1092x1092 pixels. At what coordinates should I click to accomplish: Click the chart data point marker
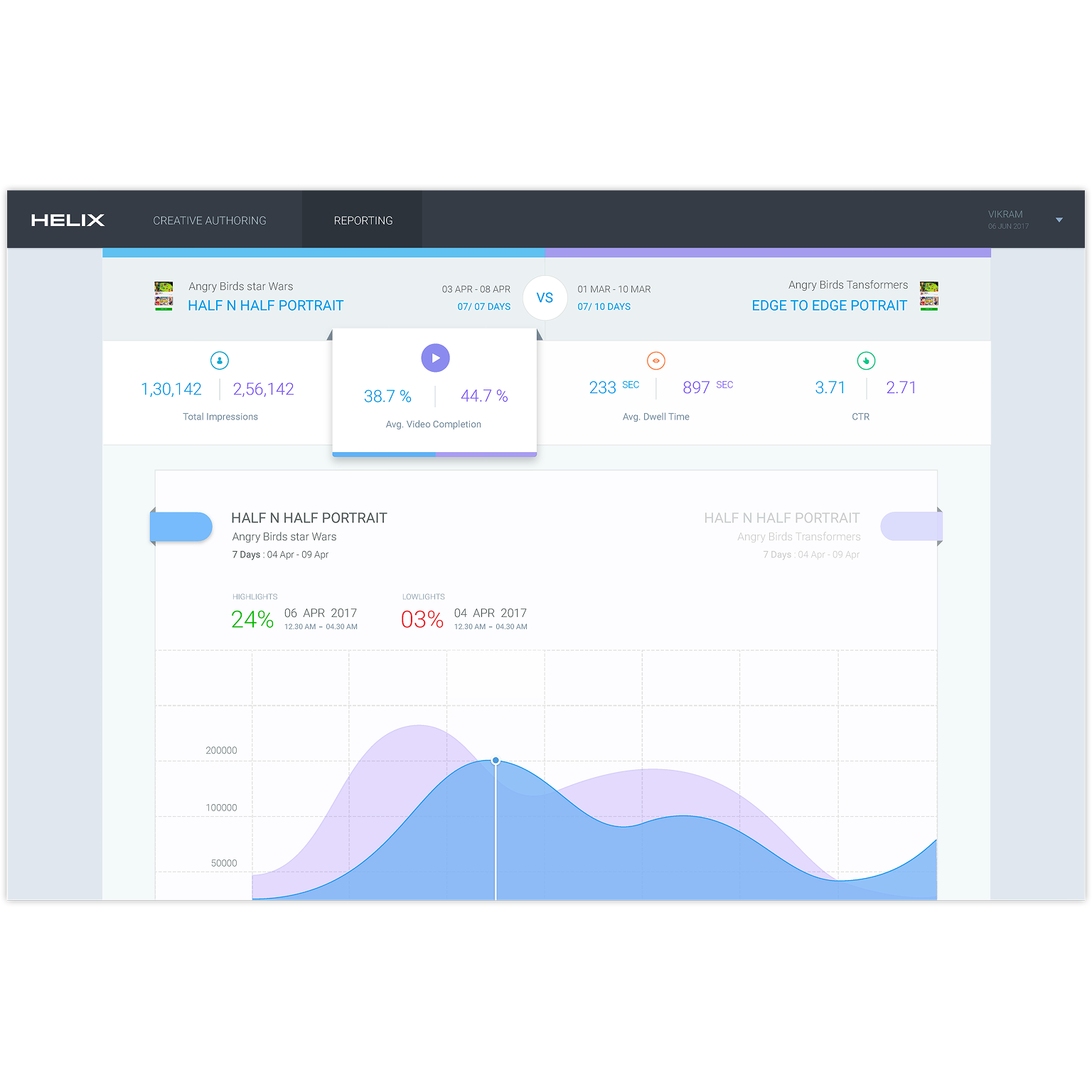496,761
